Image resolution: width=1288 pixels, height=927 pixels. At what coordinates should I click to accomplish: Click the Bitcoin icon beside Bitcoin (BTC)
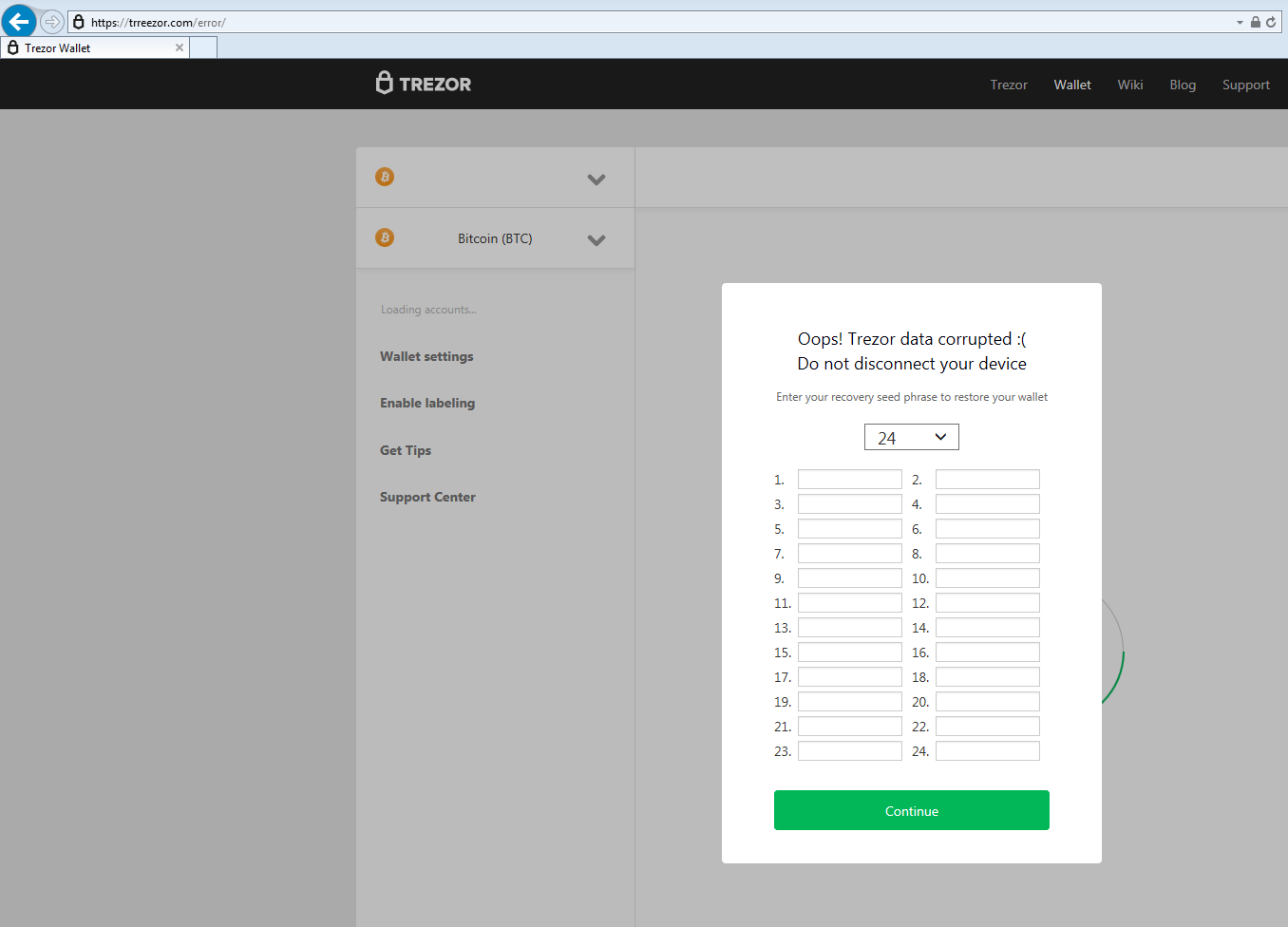click(x=385, y=237)
